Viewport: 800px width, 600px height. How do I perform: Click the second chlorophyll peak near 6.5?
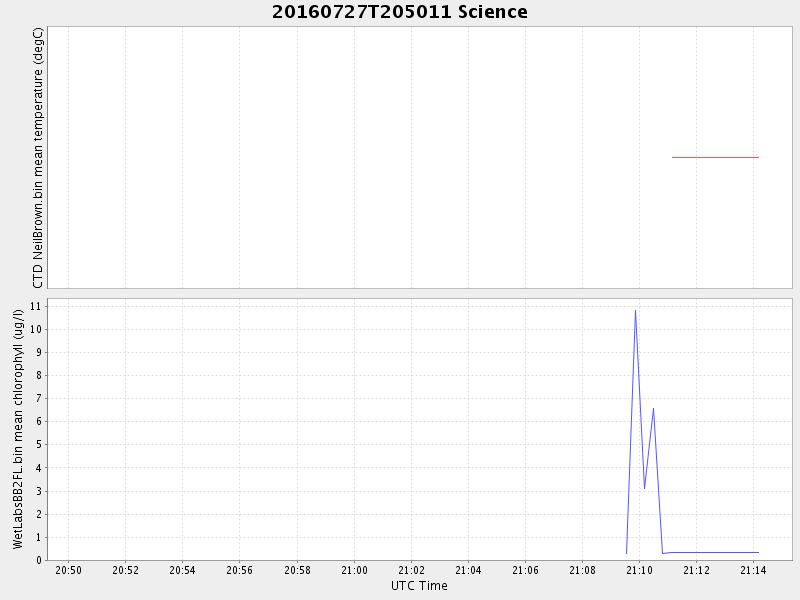pyautogui.click(x=653, y=408)
